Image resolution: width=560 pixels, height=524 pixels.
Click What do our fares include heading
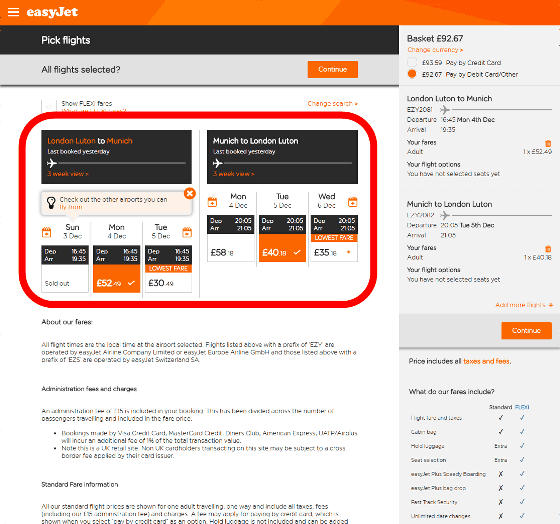[451, 391]
